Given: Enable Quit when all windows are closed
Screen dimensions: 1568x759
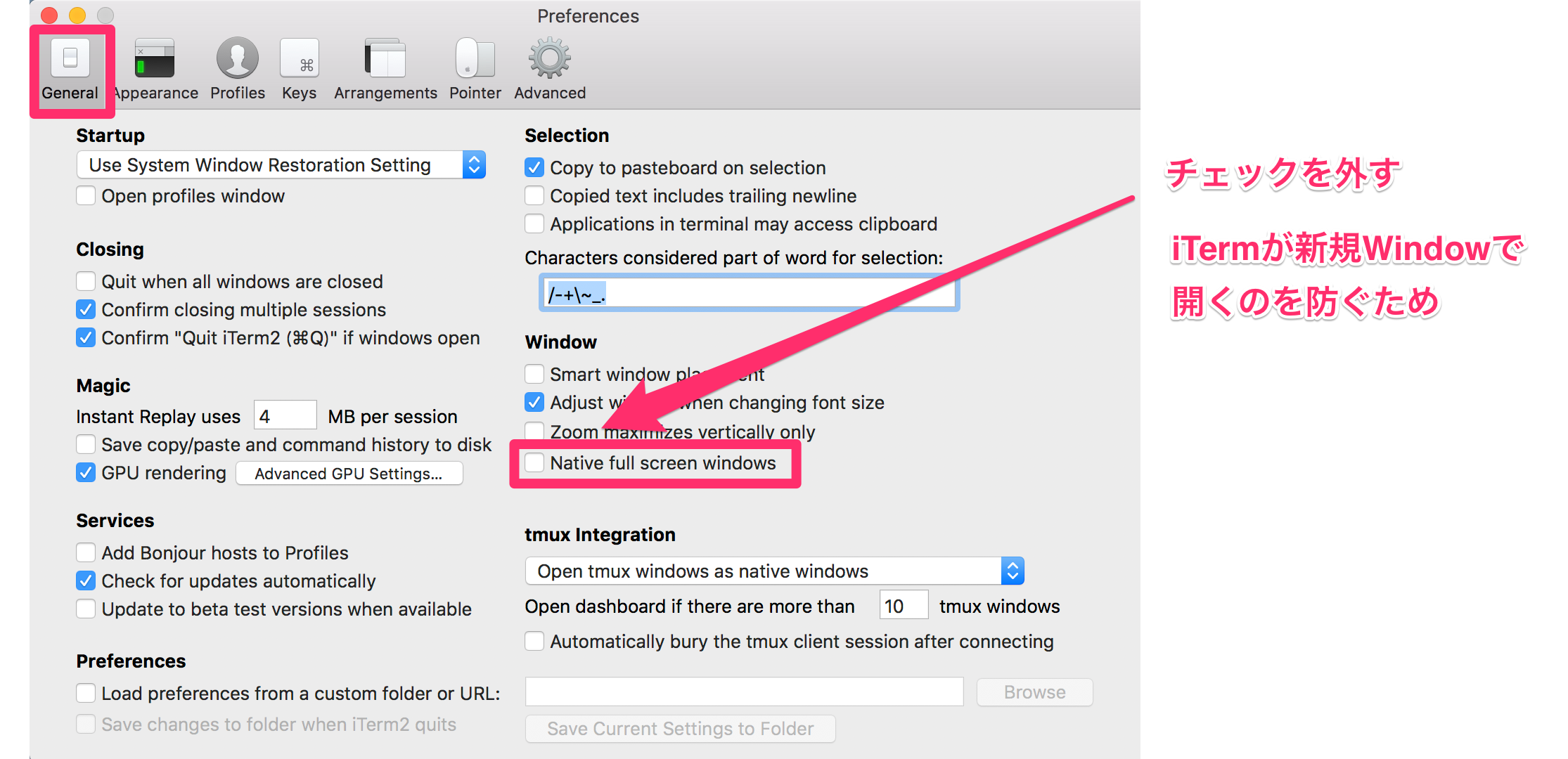Looking at the screenshot, I should [86, 281].
